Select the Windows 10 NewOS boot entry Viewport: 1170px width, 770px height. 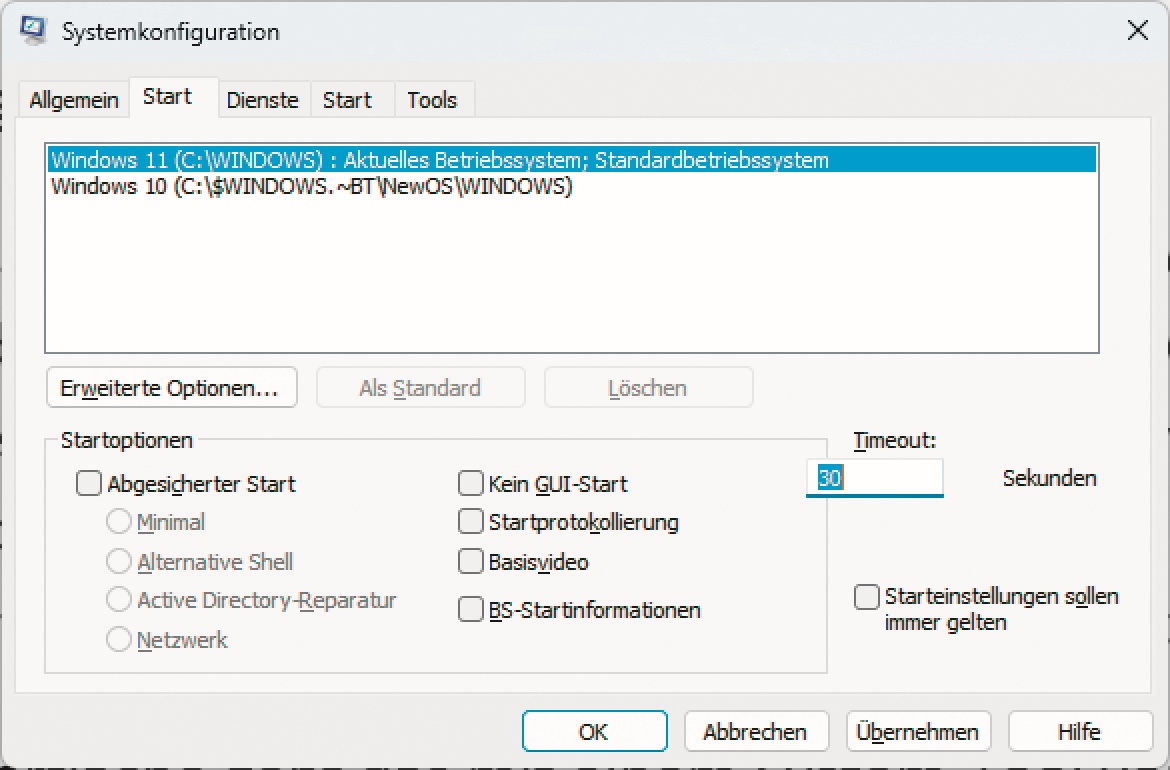(x=572, y=186)
